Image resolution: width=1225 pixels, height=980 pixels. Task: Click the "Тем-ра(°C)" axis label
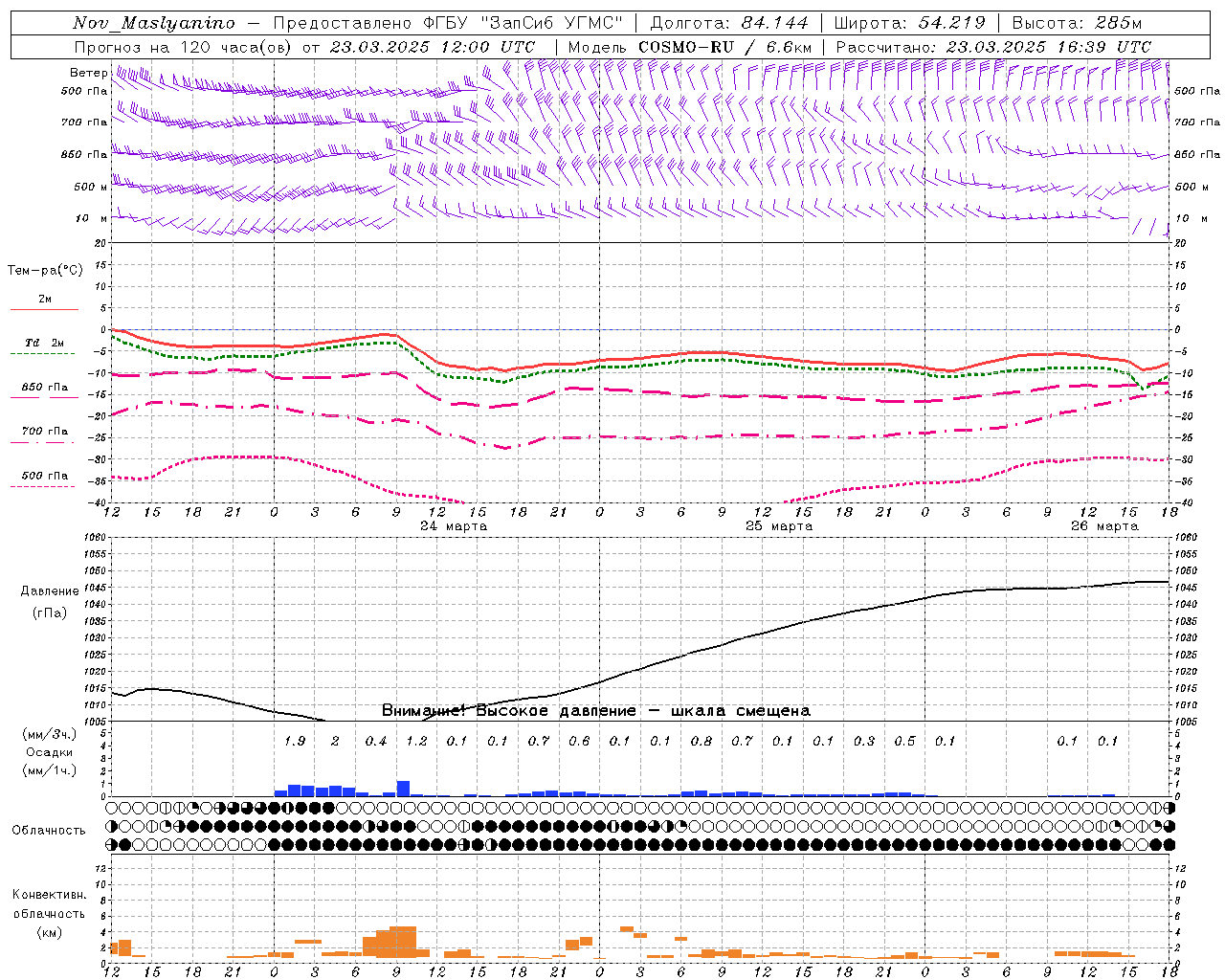(45, 270)
